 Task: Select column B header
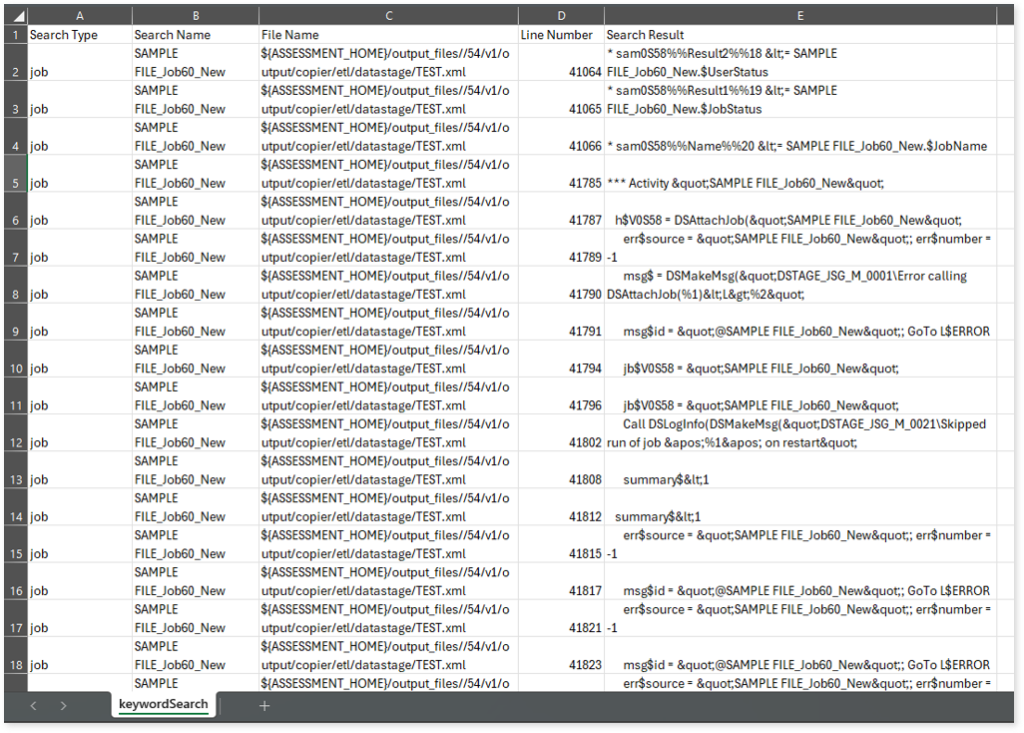tap(194, 16)
